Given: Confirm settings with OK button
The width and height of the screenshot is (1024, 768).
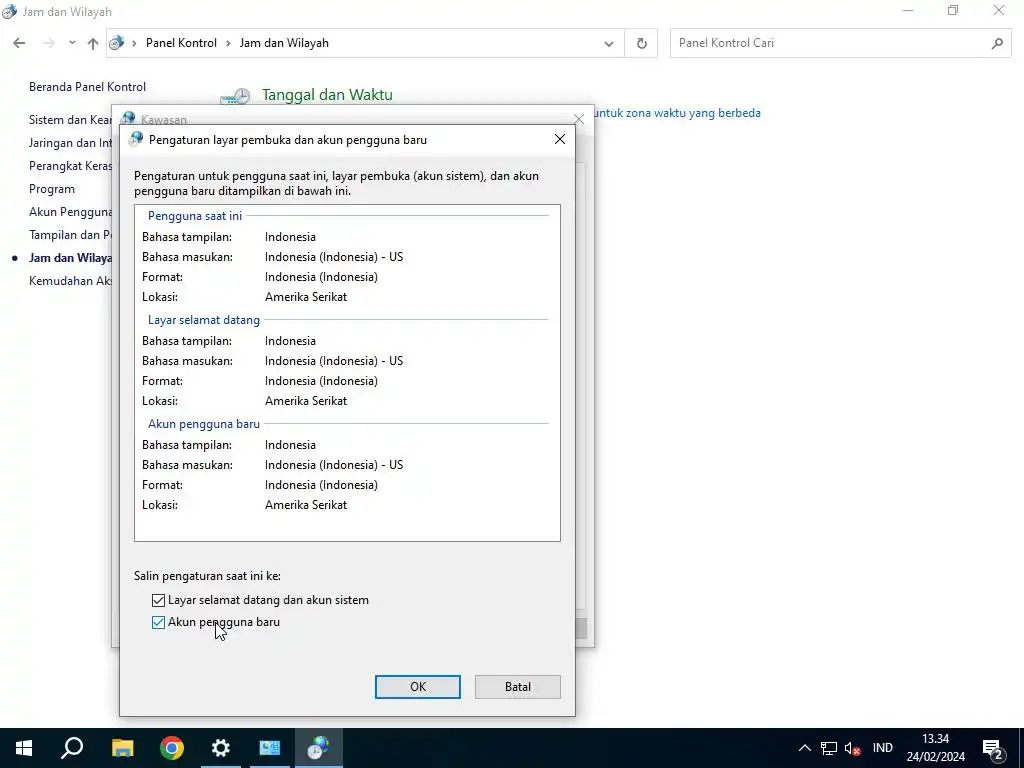Looking at the screenshot, I should pyautogui.click(x=417, y=686).
